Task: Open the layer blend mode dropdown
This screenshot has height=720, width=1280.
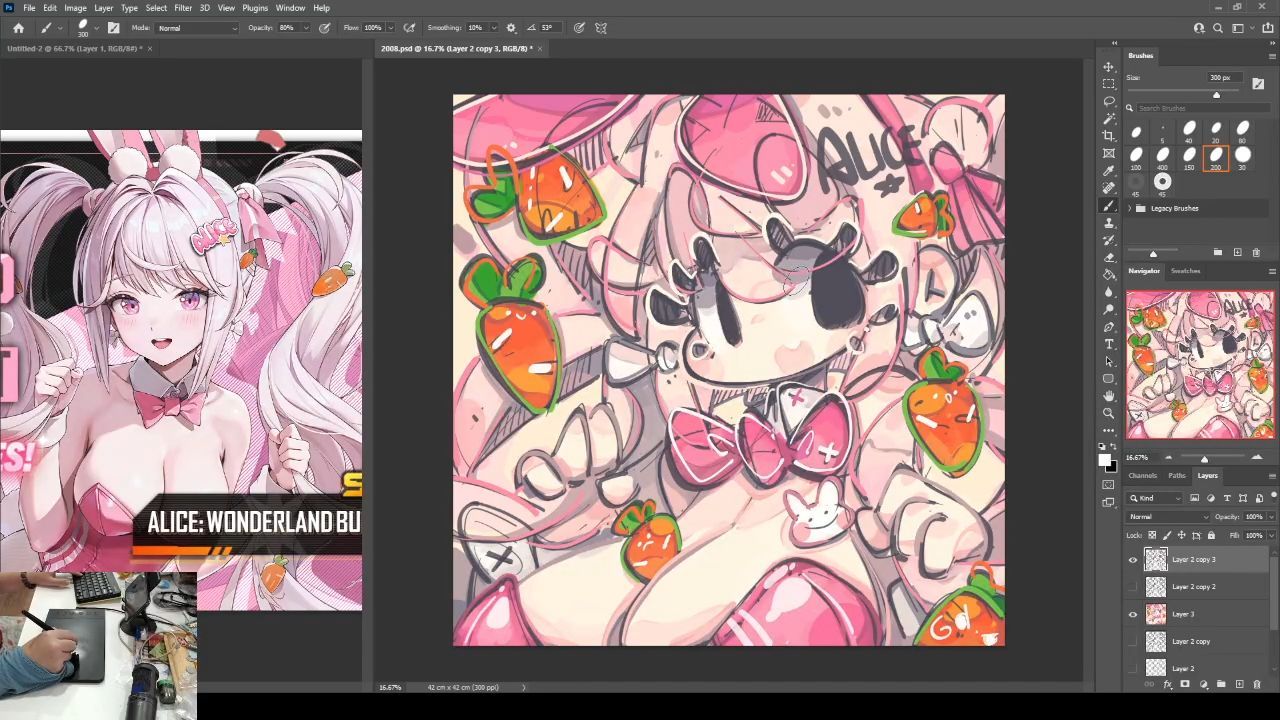Action: 1167,517
